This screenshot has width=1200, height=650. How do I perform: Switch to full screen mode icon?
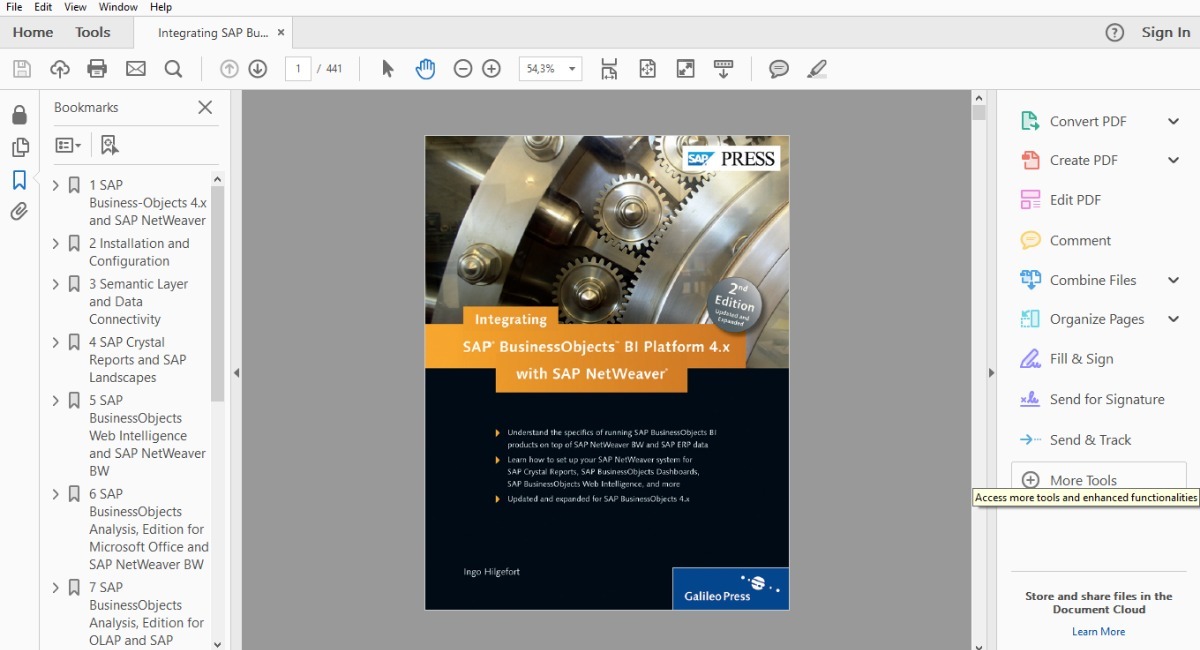(x=685, y=69)
